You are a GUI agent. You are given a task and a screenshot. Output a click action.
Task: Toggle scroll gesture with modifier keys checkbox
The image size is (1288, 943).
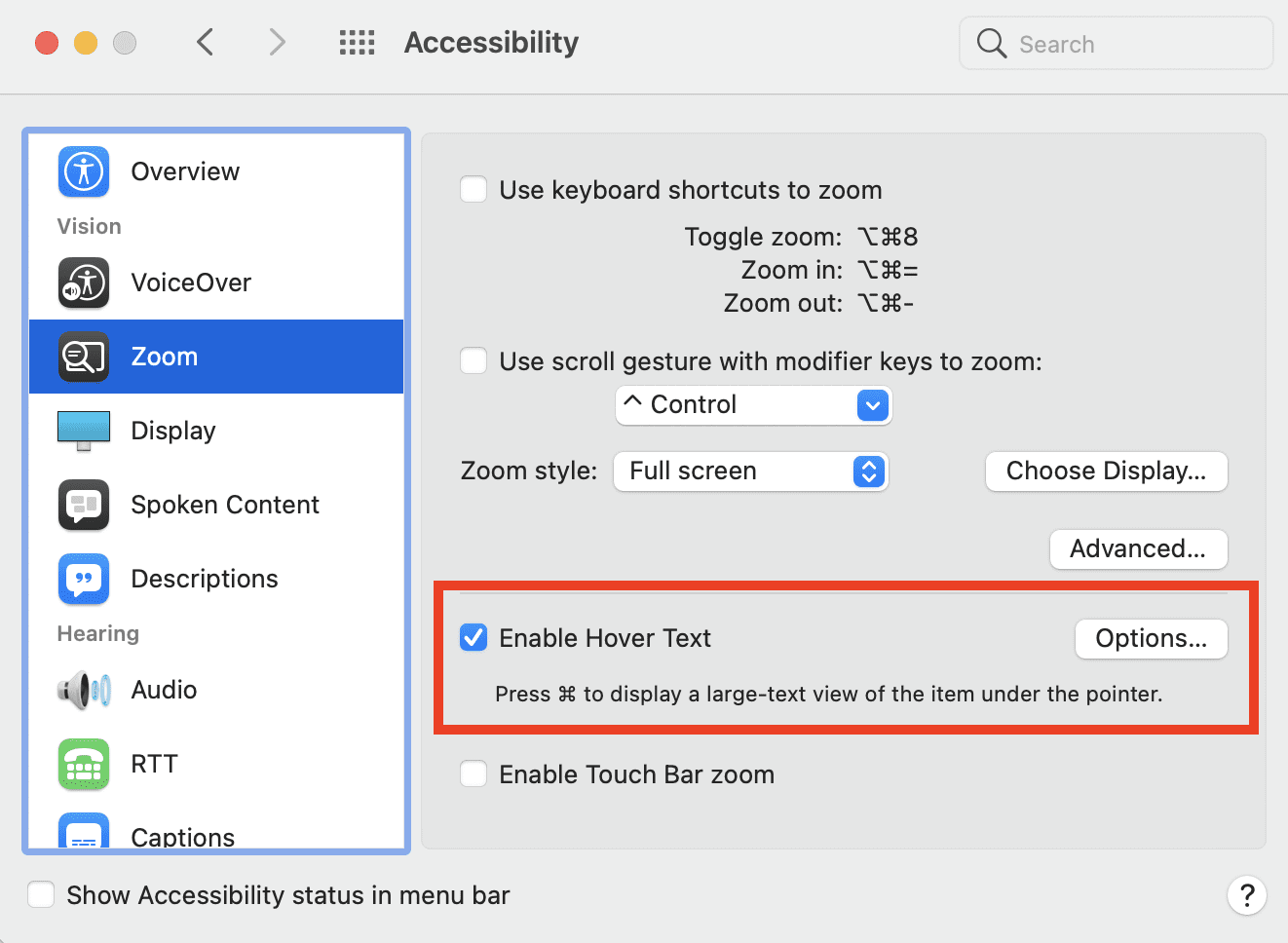point(474,360)
